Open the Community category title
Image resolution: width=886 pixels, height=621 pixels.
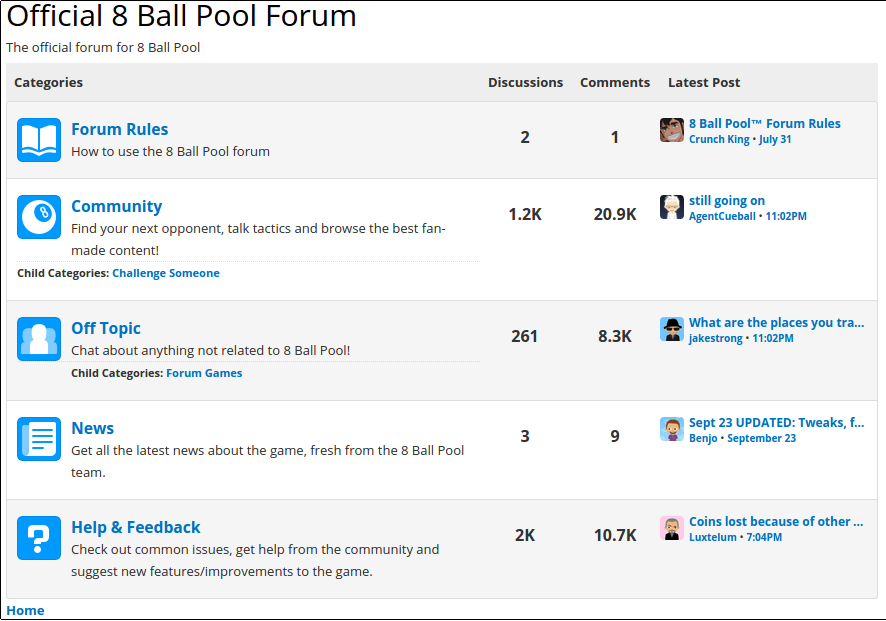[x=116, y=206]
